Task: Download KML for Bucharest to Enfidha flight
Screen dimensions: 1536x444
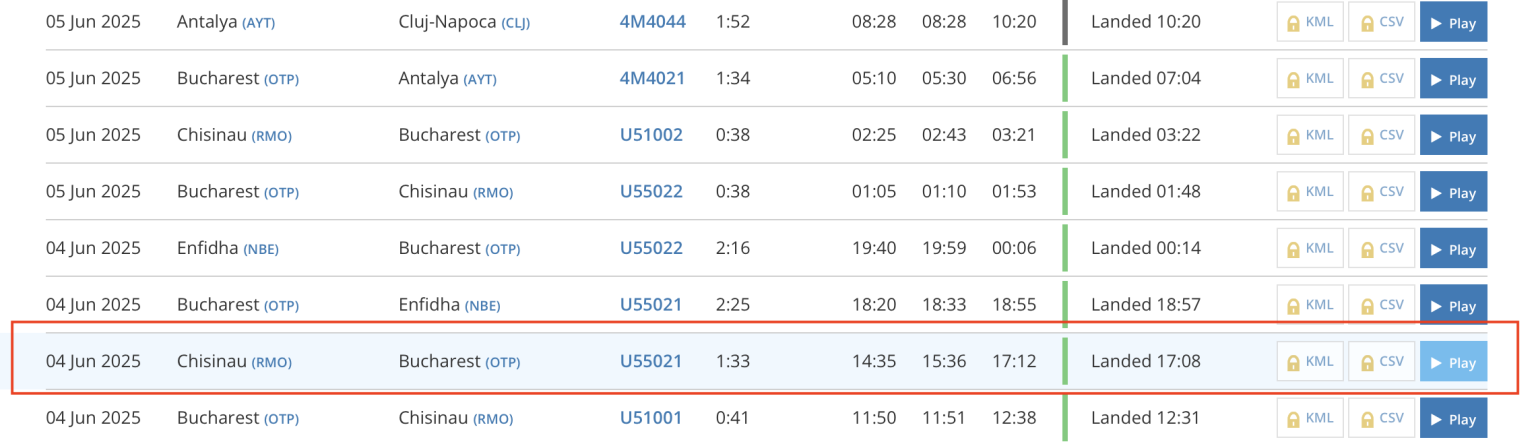Action: coord(1310,305)
